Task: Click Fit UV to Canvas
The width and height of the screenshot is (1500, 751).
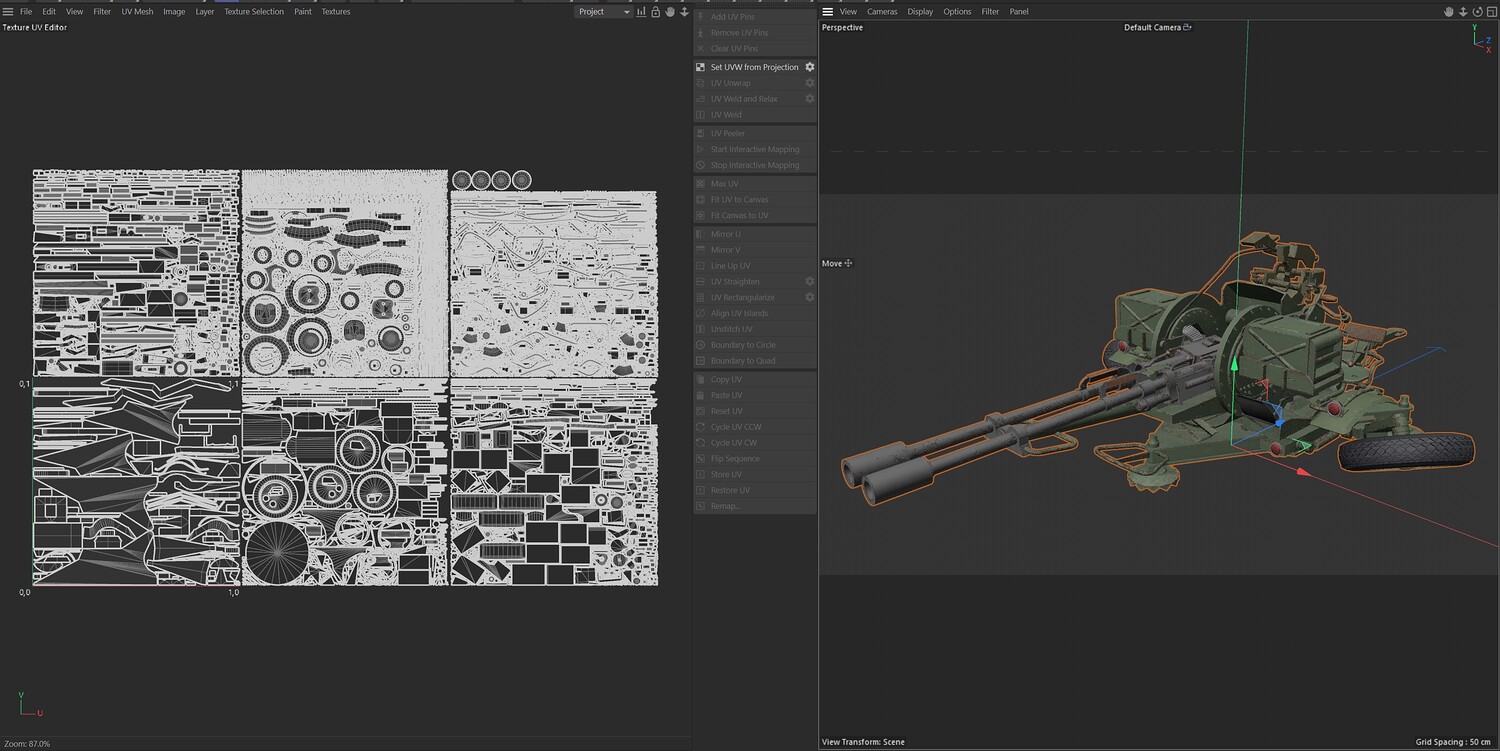Action: [755, 200]
